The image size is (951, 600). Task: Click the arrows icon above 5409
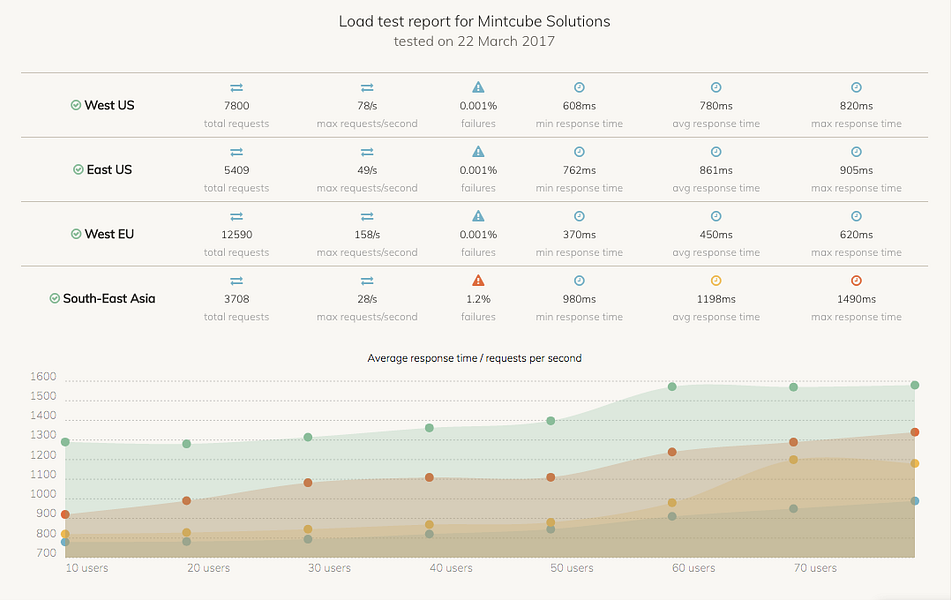(237, 152)
